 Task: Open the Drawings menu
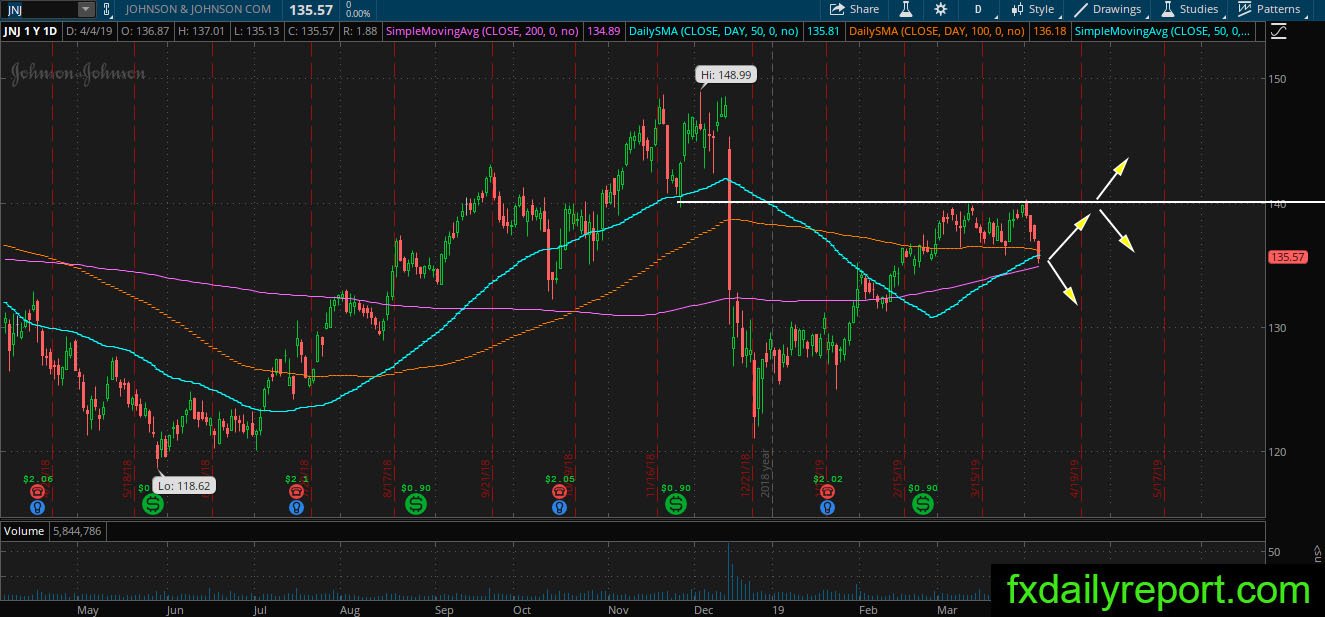[1107, 9]
